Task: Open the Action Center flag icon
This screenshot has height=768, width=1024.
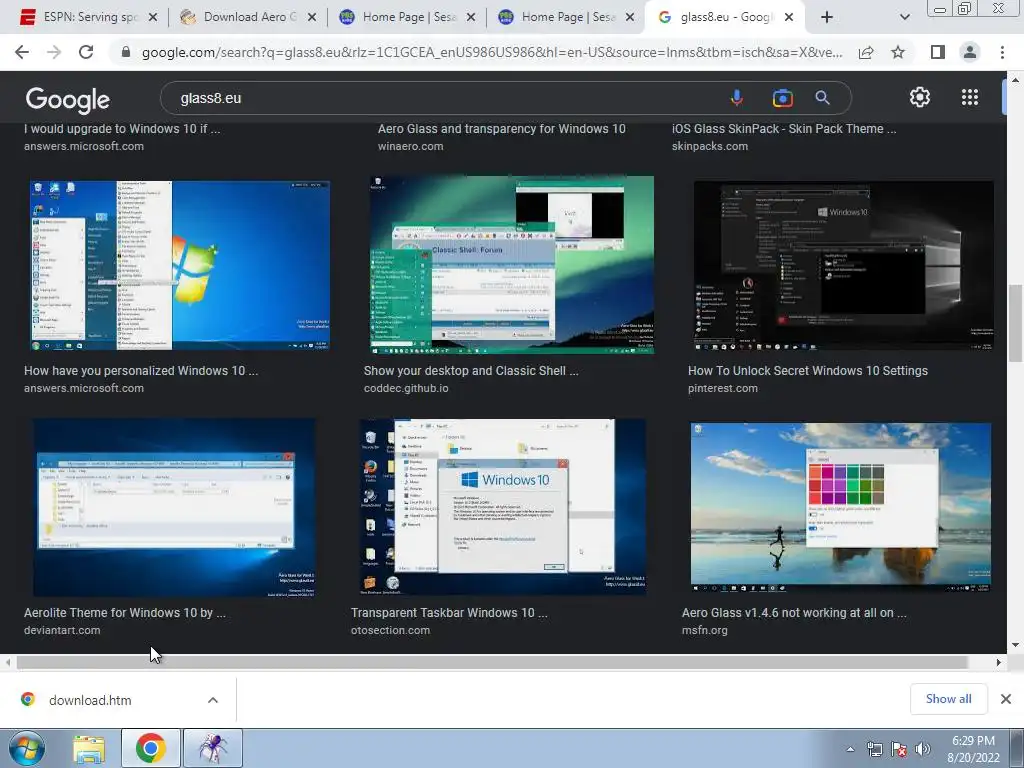Action: (x=899, y=749)
